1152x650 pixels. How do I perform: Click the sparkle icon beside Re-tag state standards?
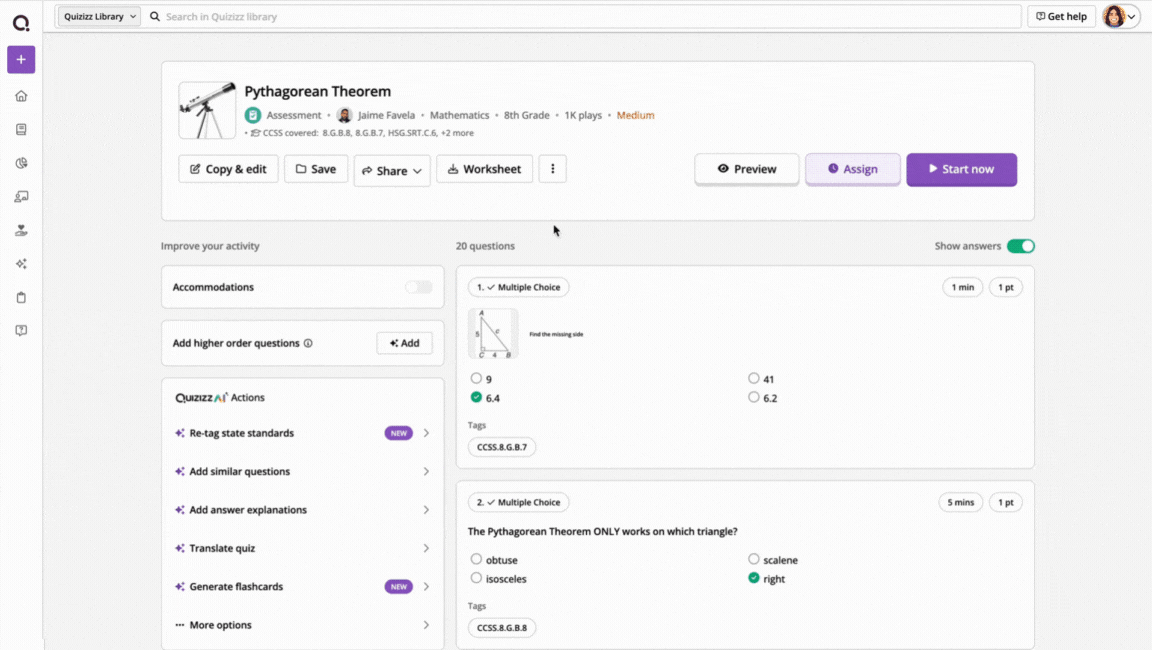coord(179,433)
